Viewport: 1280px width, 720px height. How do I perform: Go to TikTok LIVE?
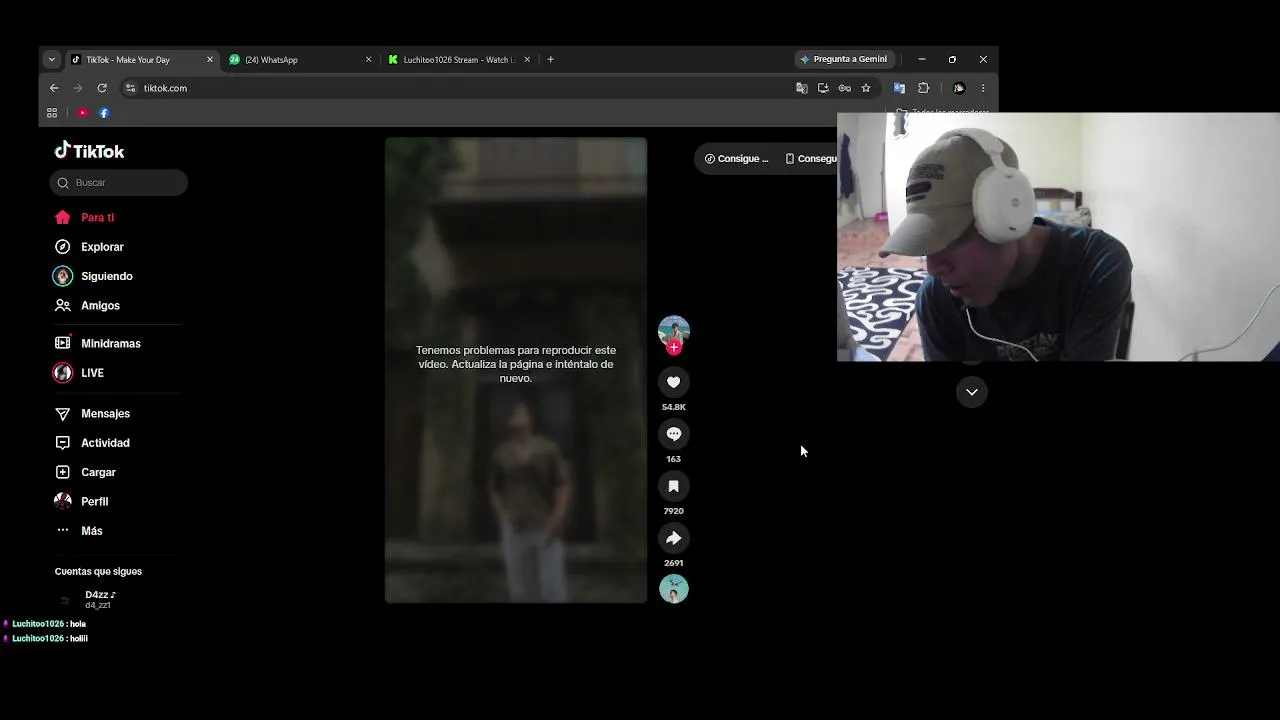point(92,373)
